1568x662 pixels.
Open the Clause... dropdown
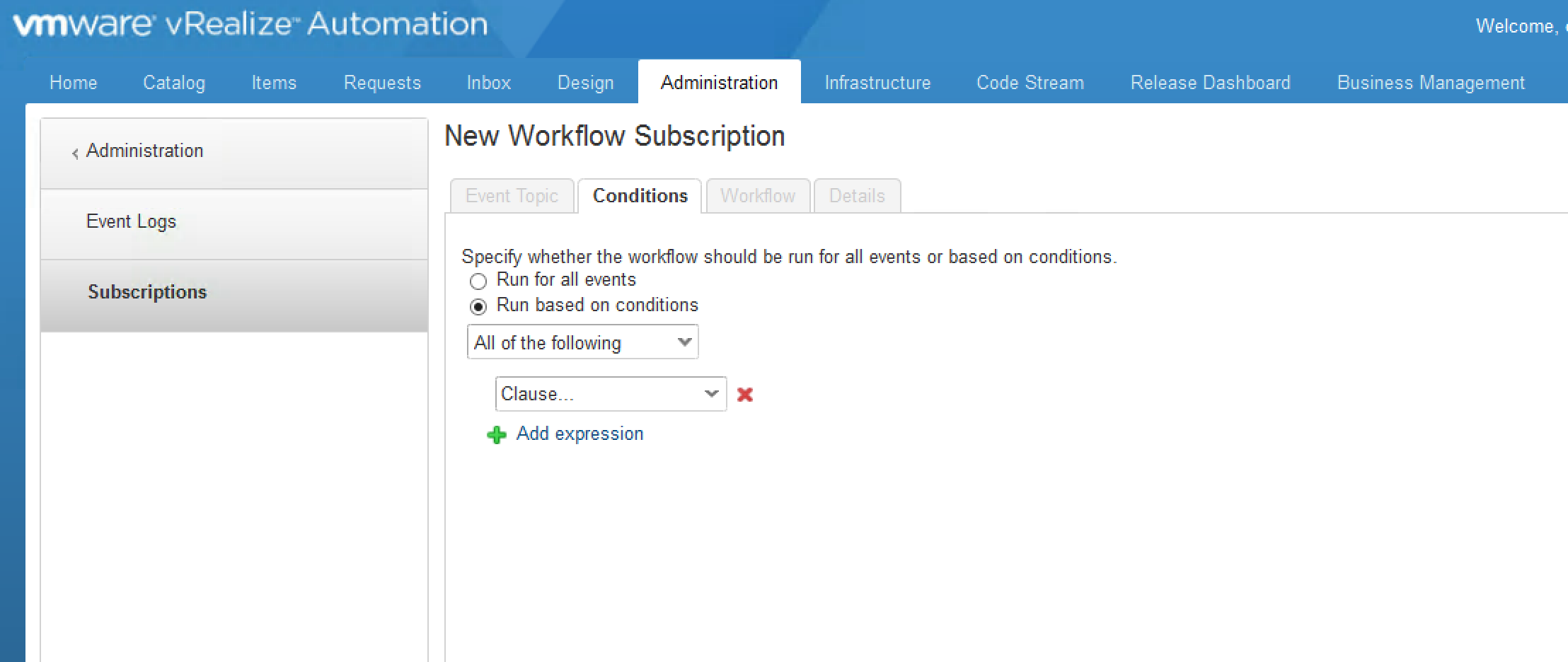click(x=611, y=394)
